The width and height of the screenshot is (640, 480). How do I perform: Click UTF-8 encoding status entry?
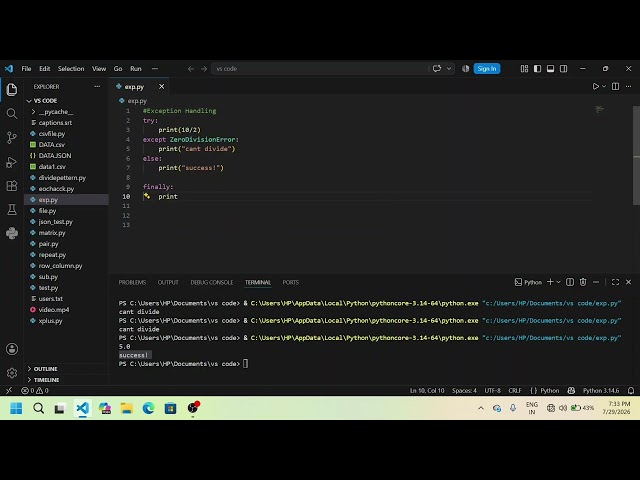492,391
